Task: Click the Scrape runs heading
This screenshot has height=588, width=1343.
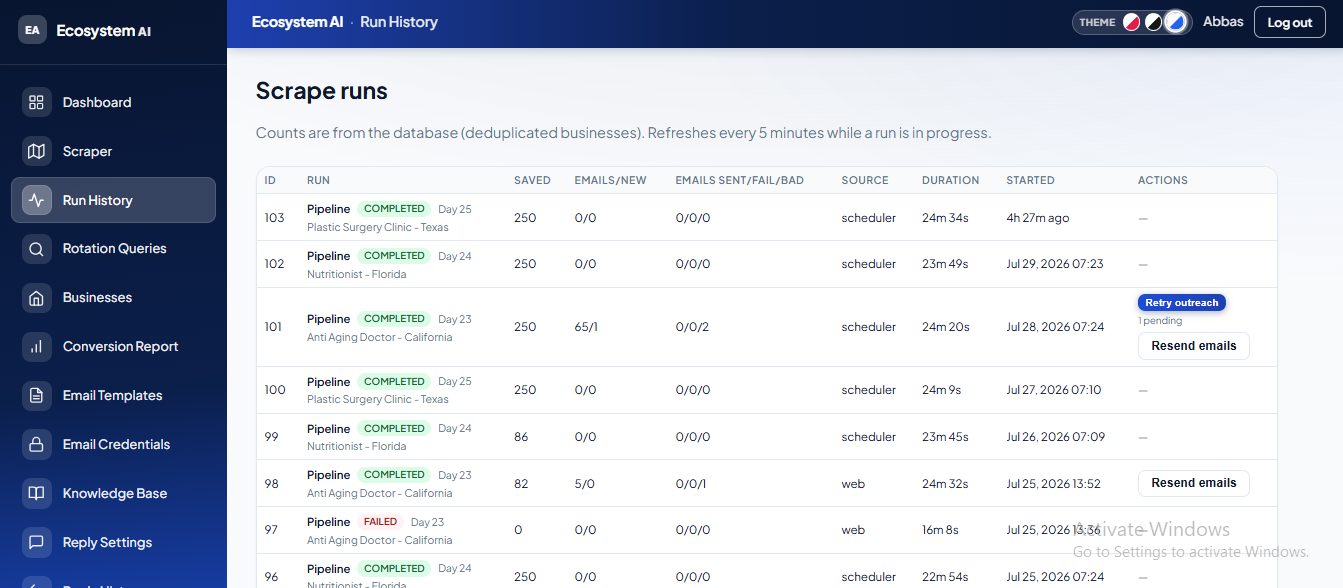Action: pyautogui.click(x=322, y=91)
